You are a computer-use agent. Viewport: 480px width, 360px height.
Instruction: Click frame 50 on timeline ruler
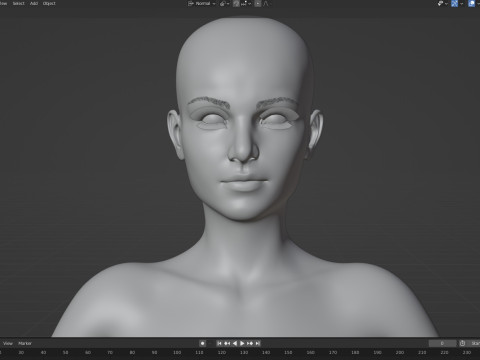pos(65,353)
